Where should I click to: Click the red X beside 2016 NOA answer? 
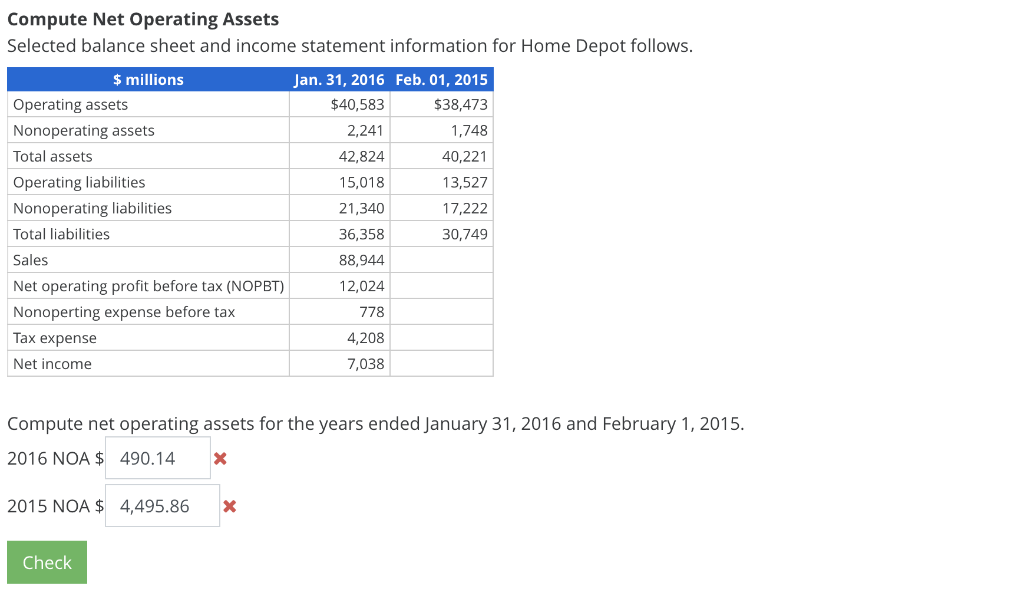click(220, 459)
